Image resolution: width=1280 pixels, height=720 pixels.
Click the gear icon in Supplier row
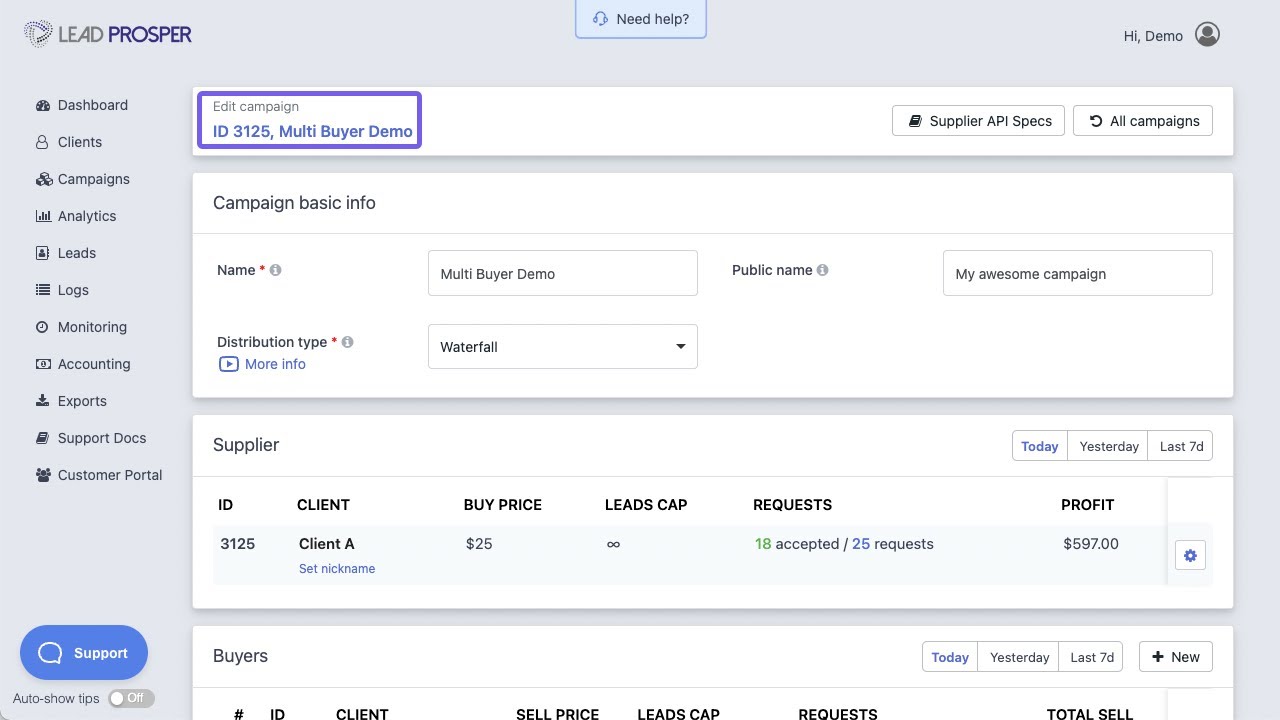point(1190,556)
